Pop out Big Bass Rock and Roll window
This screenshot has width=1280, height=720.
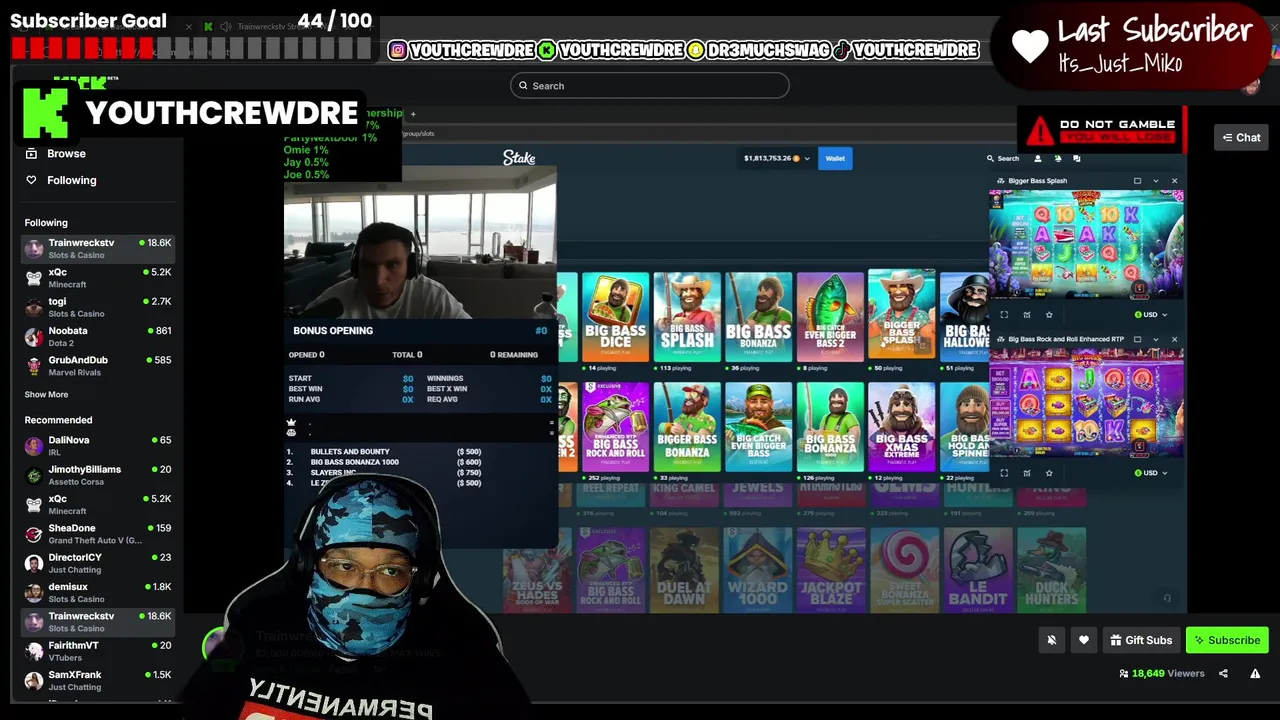[x=1137, y=340]
